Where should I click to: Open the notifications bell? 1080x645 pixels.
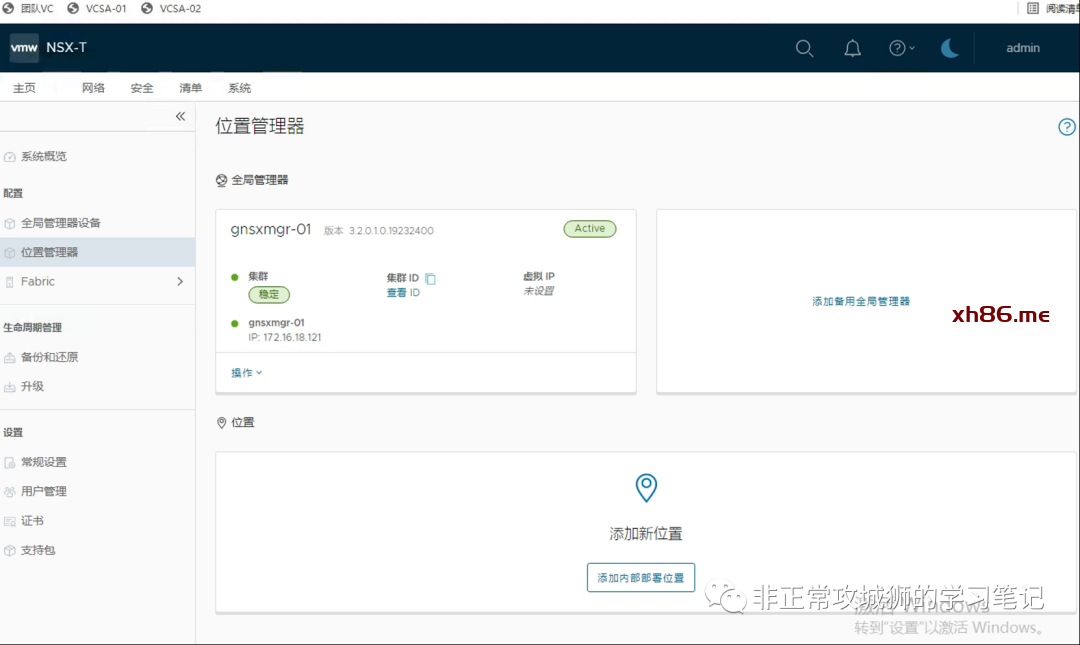[x=852, y=48]
